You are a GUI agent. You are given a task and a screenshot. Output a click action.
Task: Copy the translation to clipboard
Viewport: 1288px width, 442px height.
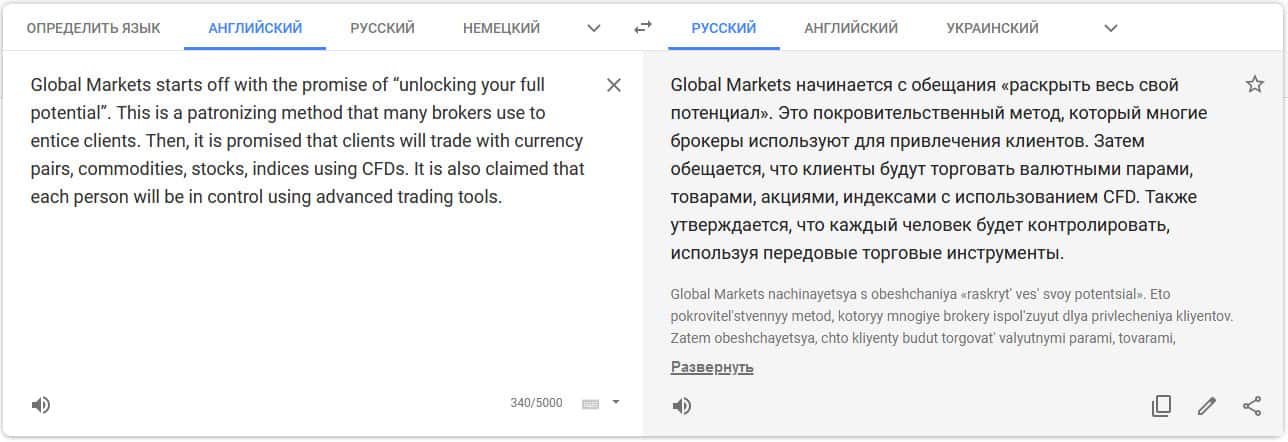pos(1161,405)
